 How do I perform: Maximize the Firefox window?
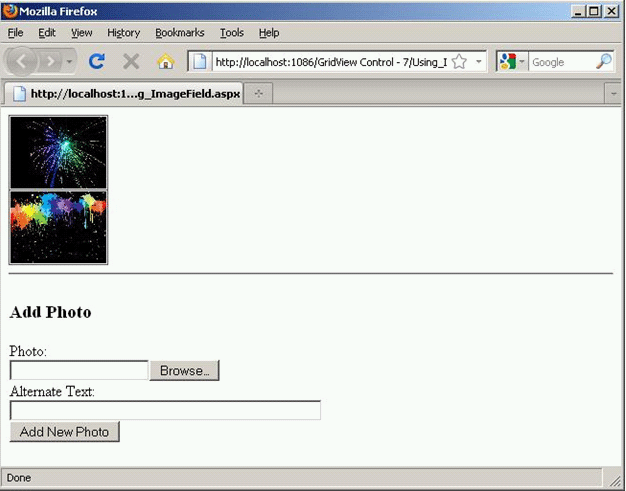(x=594, y=11)
